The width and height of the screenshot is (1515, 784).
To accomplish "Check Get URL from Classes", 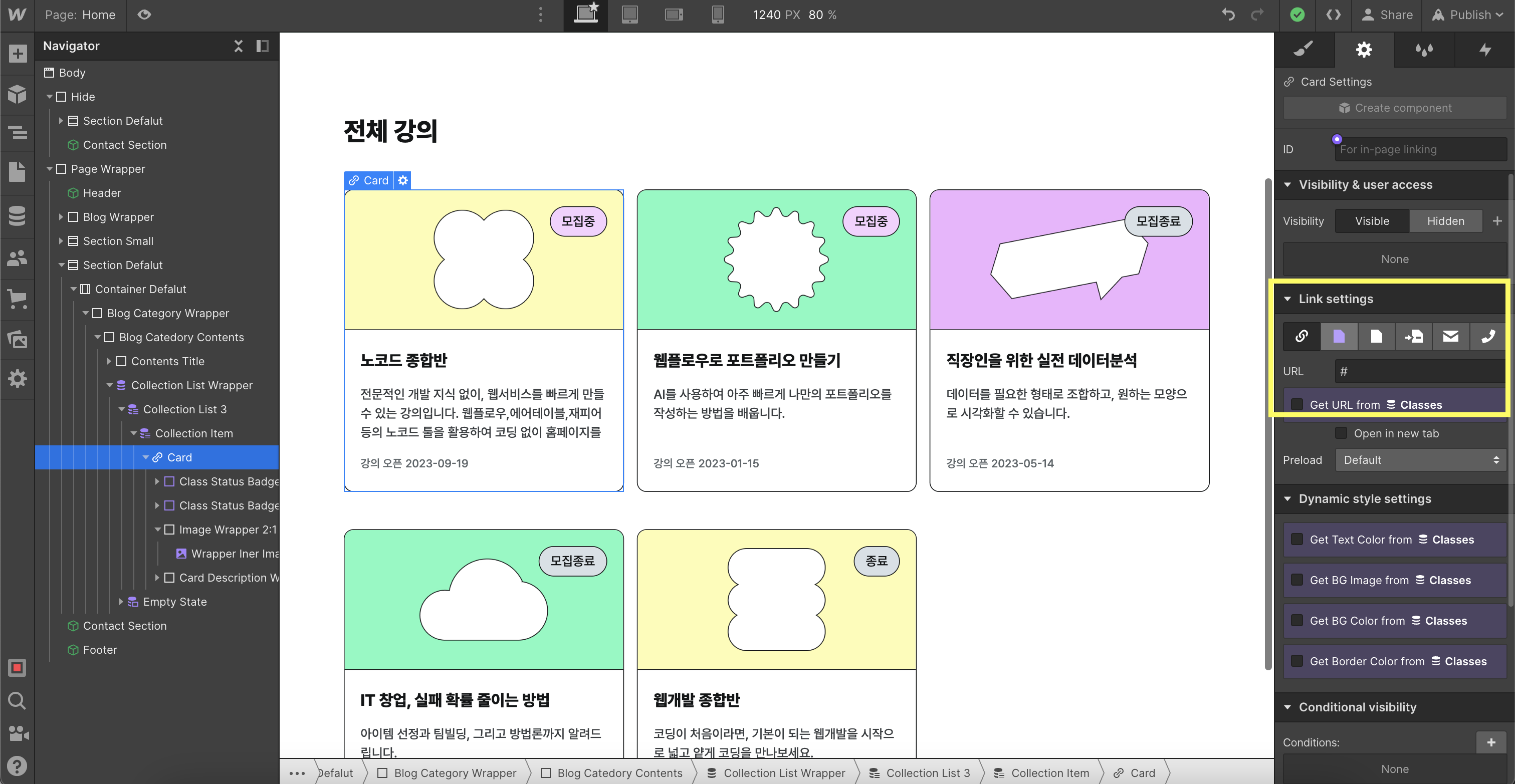I will 1297,404.
